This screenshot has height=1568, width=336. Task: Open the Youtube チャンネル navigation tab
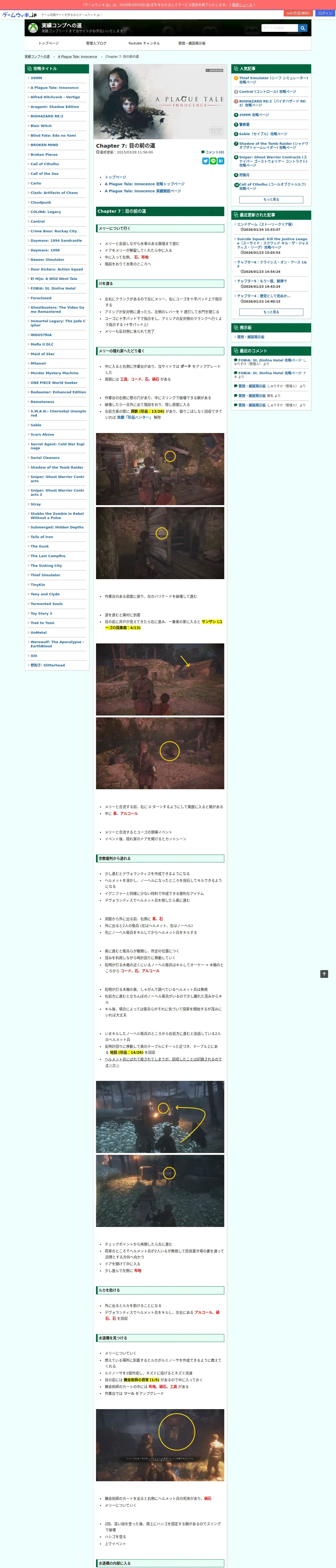[144, 43]
